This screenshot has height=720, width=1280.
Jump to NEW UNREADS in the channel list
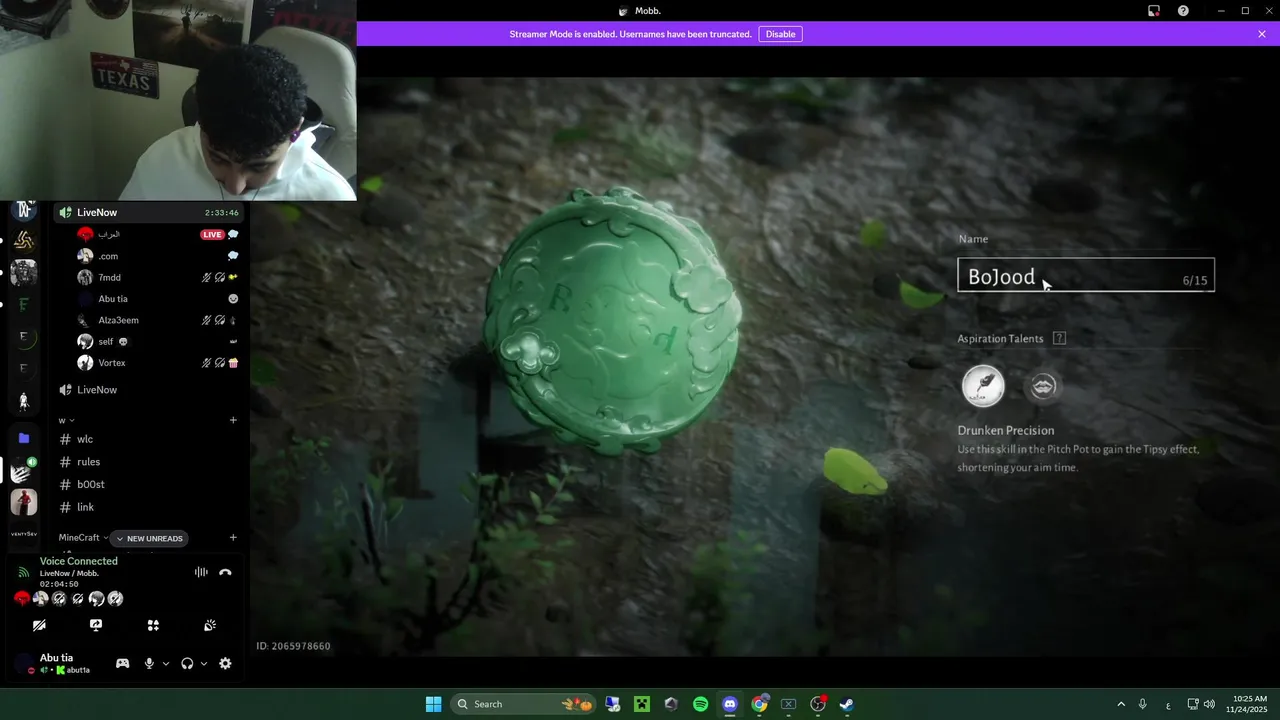tap(149, 538)
